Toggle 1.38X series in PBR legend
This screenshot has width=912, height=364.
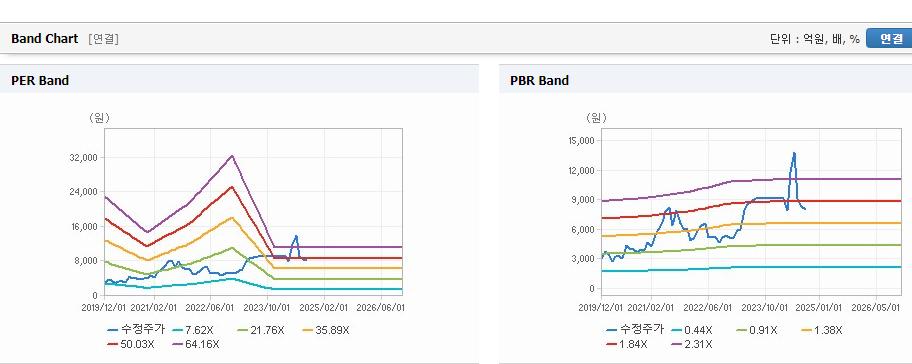click(822, 330)
